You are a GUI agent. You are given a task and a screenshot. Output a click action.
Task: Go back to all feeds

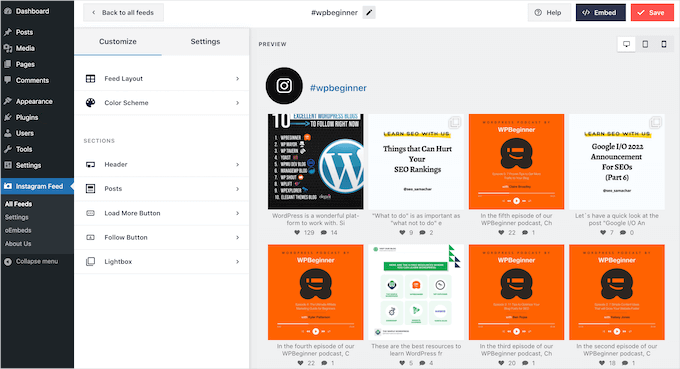(123, 13)
